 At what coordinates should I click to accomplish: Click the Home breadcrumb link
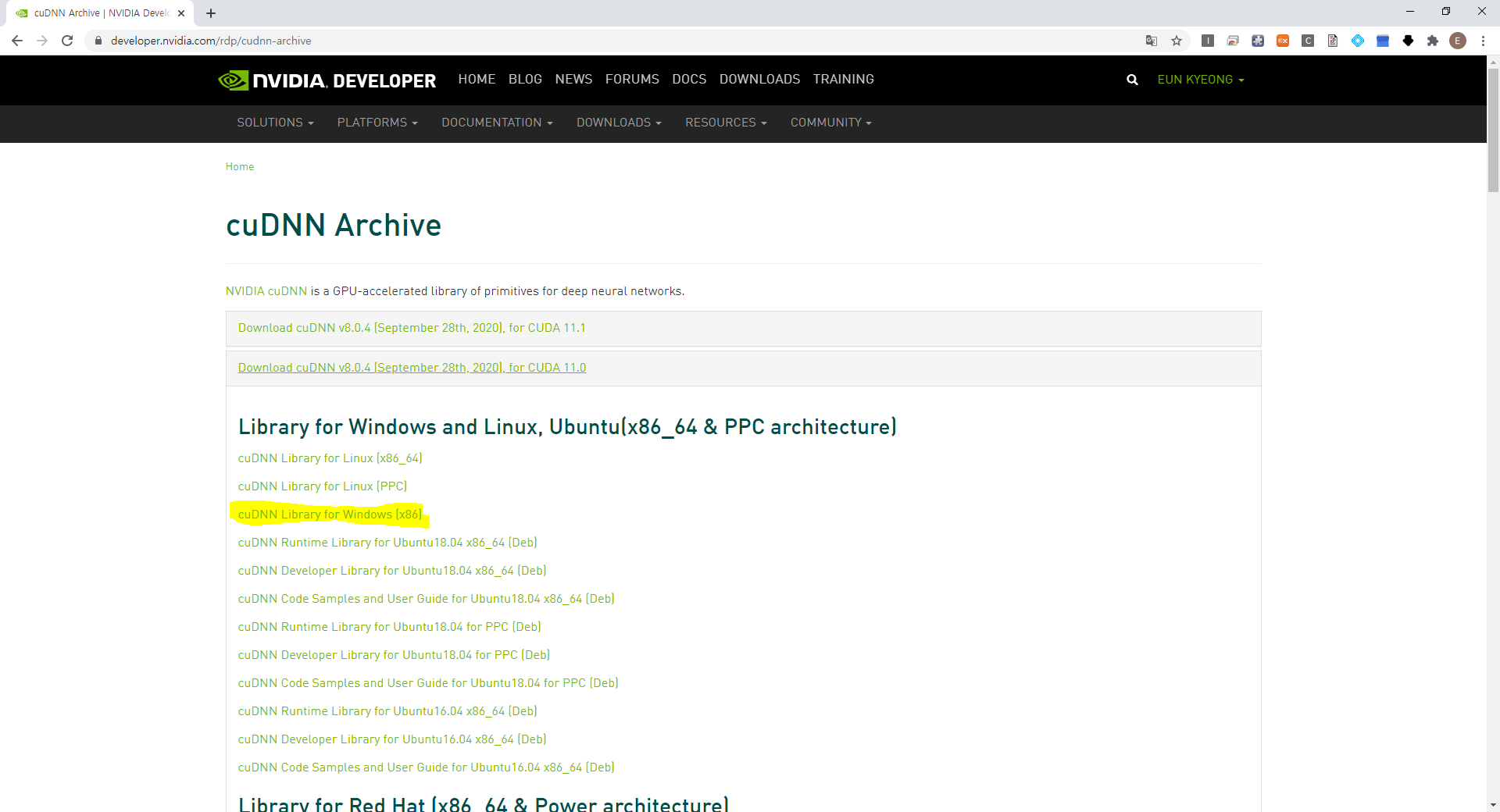tap(240, 166)
